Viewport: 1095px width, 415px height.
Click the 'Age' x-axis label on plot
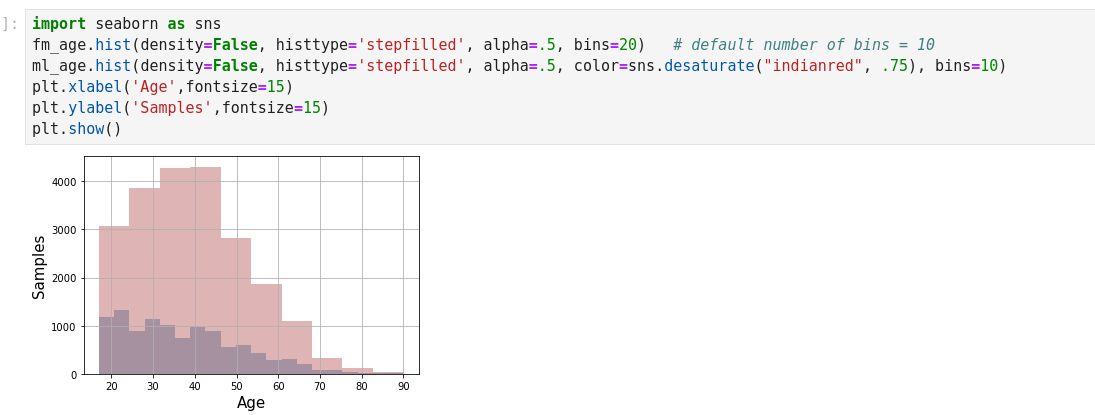(x=251, y=403)
